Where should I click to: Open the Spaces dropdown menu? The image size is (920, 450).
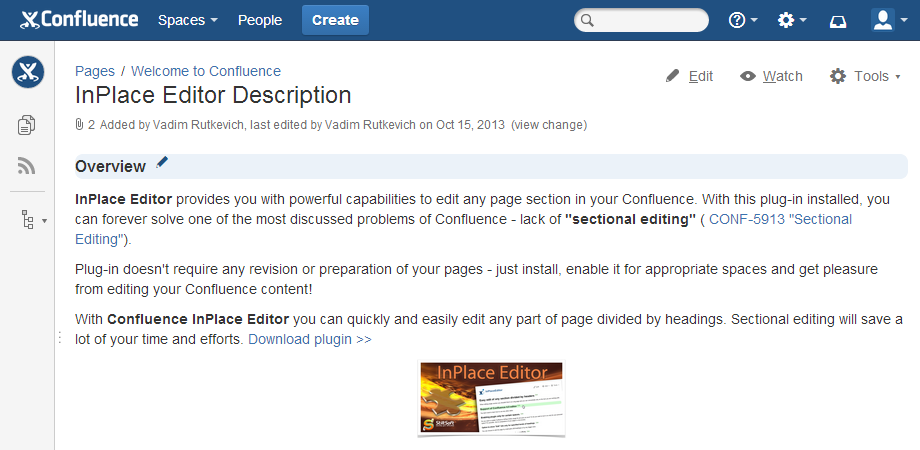(x=188, y=20)
